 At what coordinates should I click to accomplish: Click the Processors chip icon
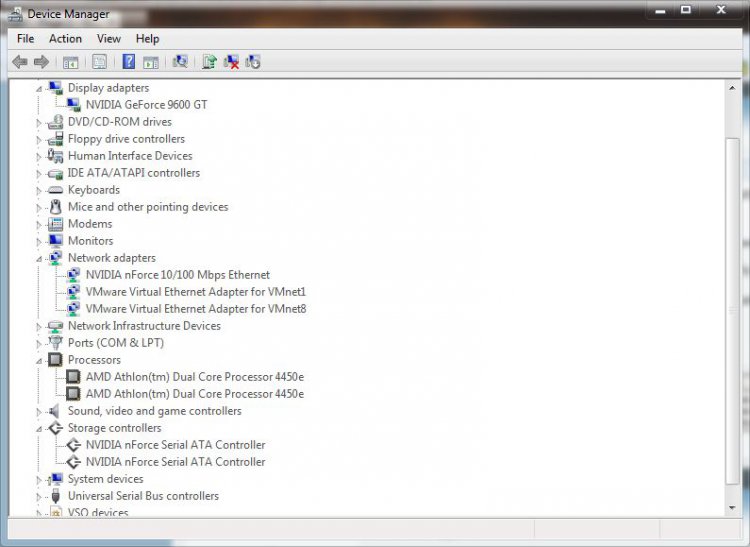click(x=55, y=360)
